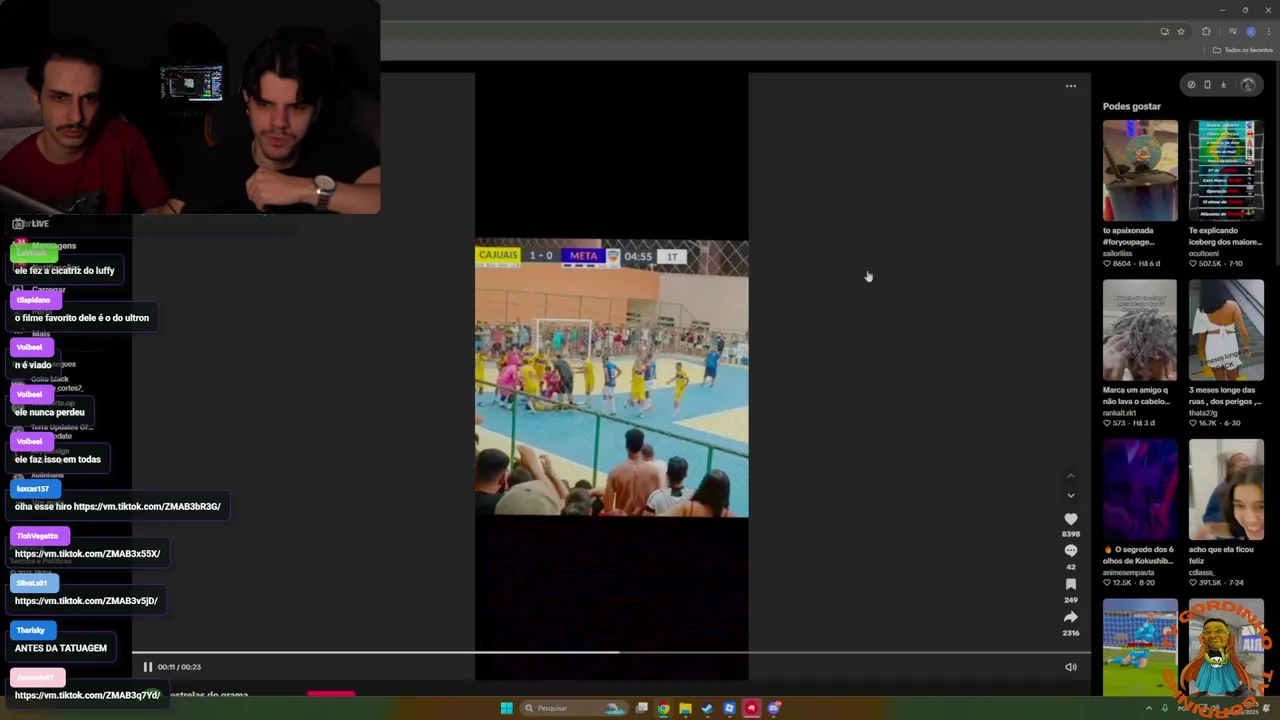This screenshot has height=720, width=1280.
Task: Bookmark this page with the star icon
Action: pos(1180,31)
